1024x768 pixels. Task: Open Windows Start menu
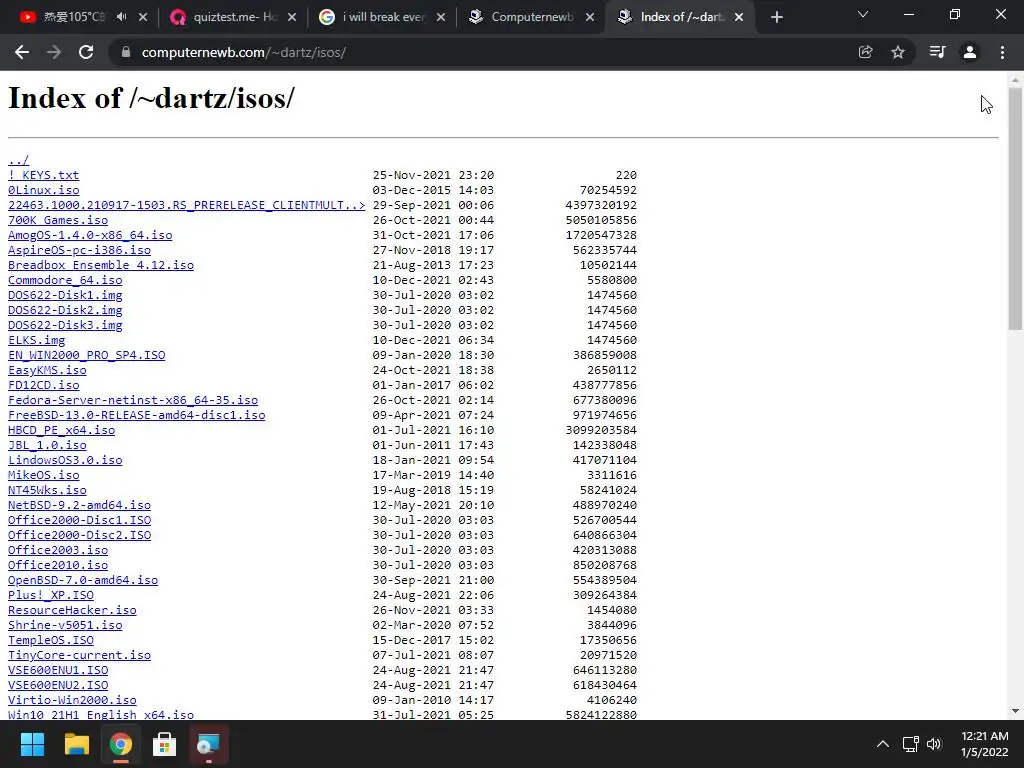click(x=32, y=744)
